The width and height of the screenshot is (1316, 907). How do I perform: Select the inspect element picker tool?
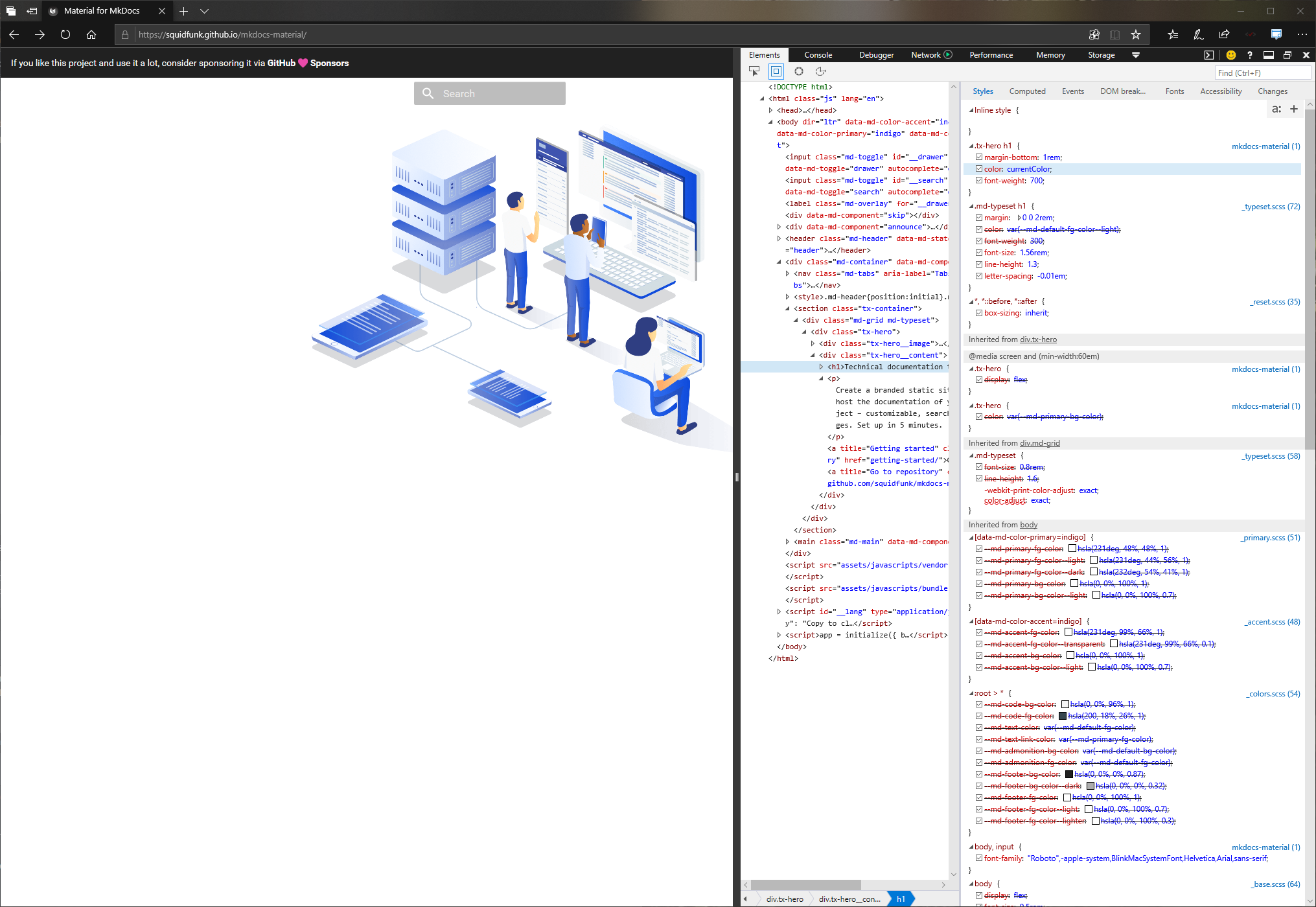754,71
